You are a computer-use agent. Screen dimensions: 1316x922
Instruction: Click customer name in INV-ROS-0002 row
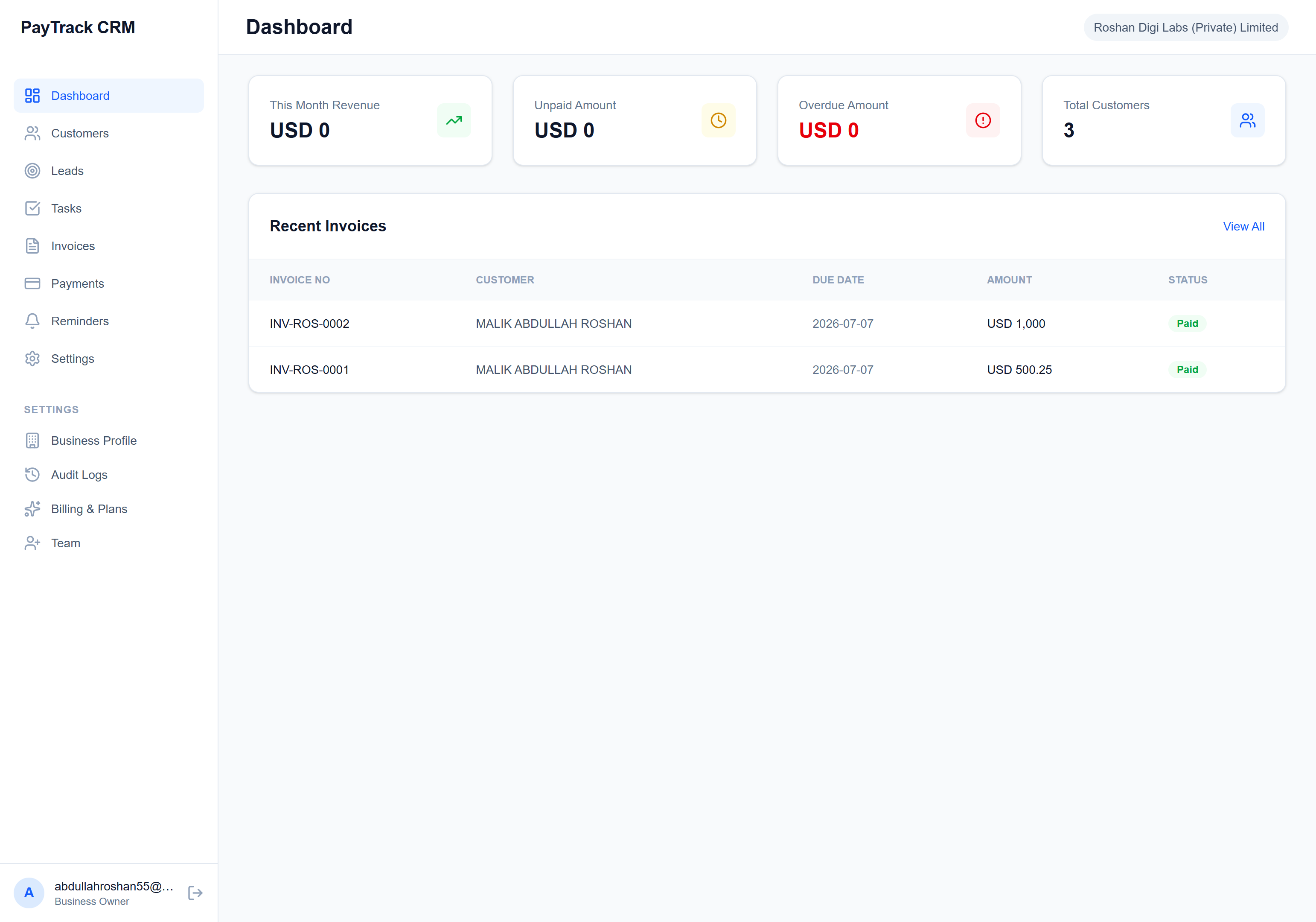[554, 324]
